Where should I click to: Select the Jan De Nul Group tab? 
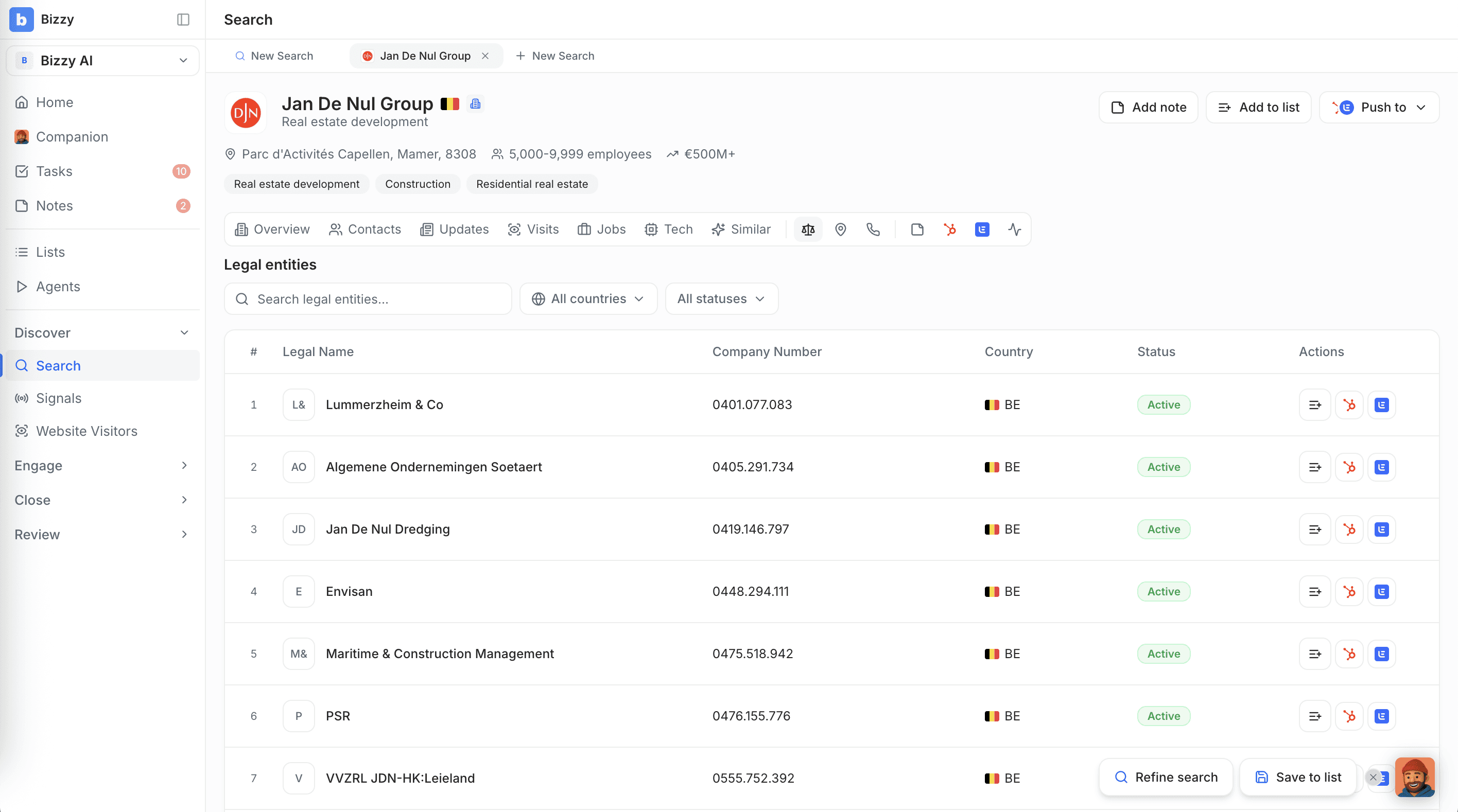[x=425, y=56]
